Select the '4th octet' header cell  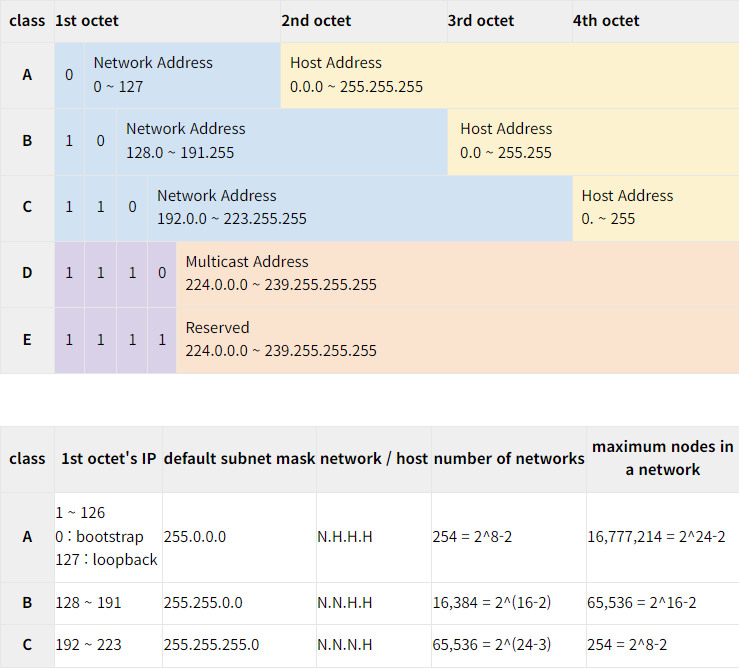(656, 21)
